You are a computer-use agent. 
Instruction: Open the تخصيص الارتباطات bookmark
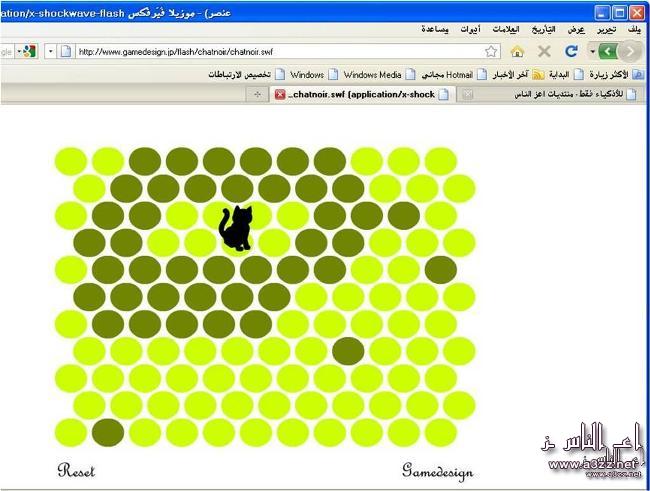247,75
